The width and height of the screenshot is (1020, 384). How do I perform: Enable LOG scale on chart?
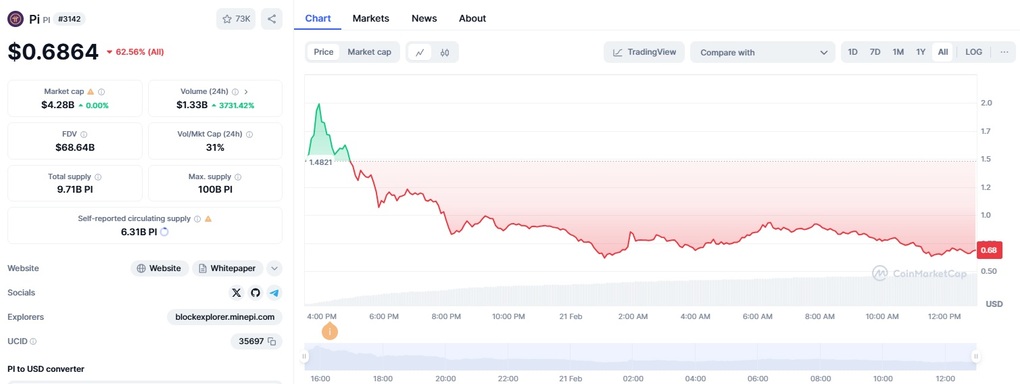[x=974, y=52]
